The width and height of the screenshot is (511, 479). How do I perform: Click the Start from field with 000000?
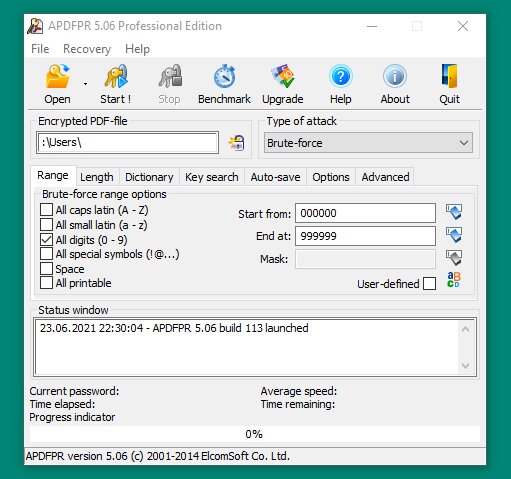(x=365, y=213)
